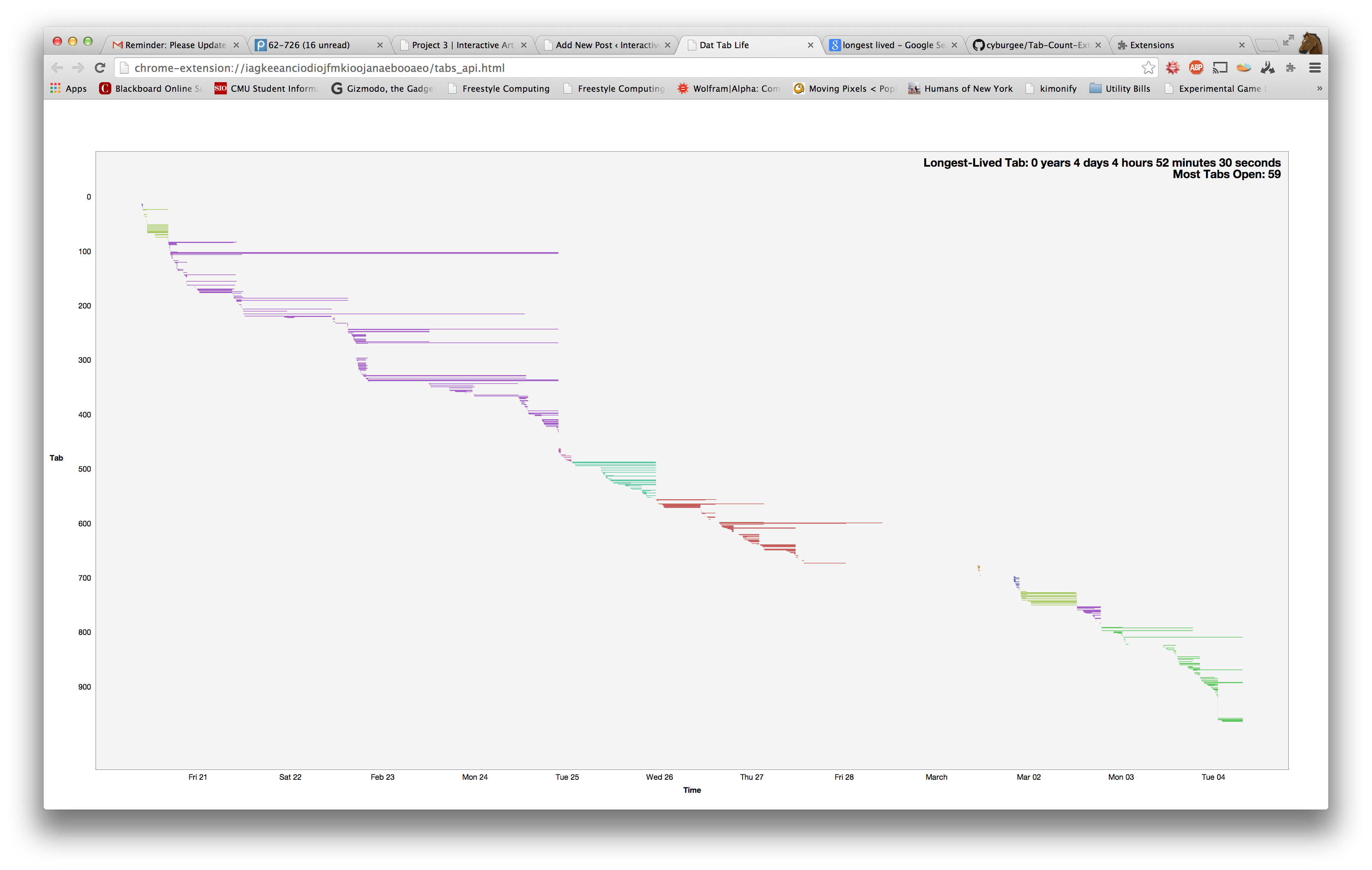Viewport: 1372px width, 870px height.
Task: Close the Add New Post tab
Action: tap(667, 45)
